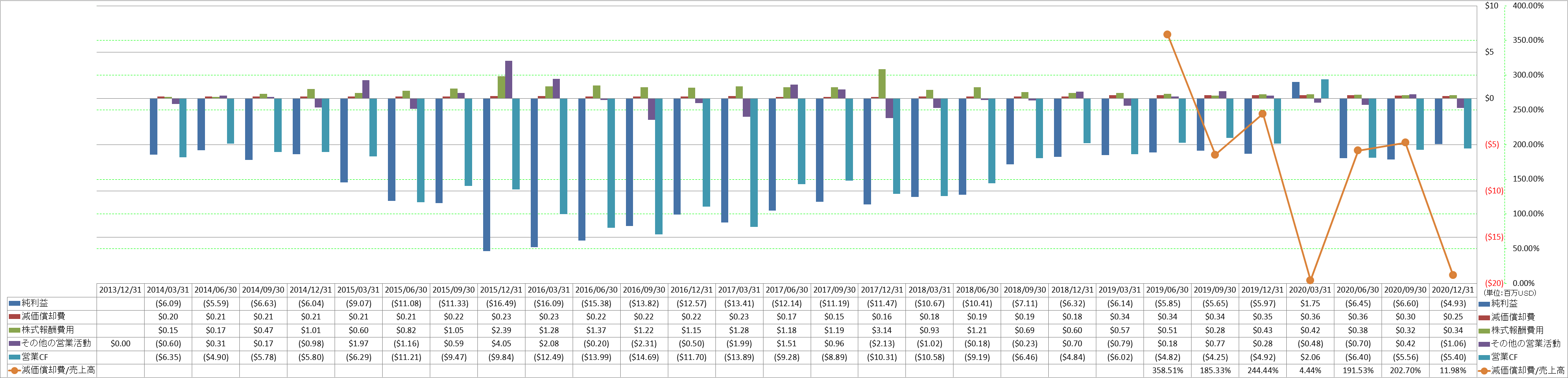Click the ratio cell 11.98%

click(1453, 370)
